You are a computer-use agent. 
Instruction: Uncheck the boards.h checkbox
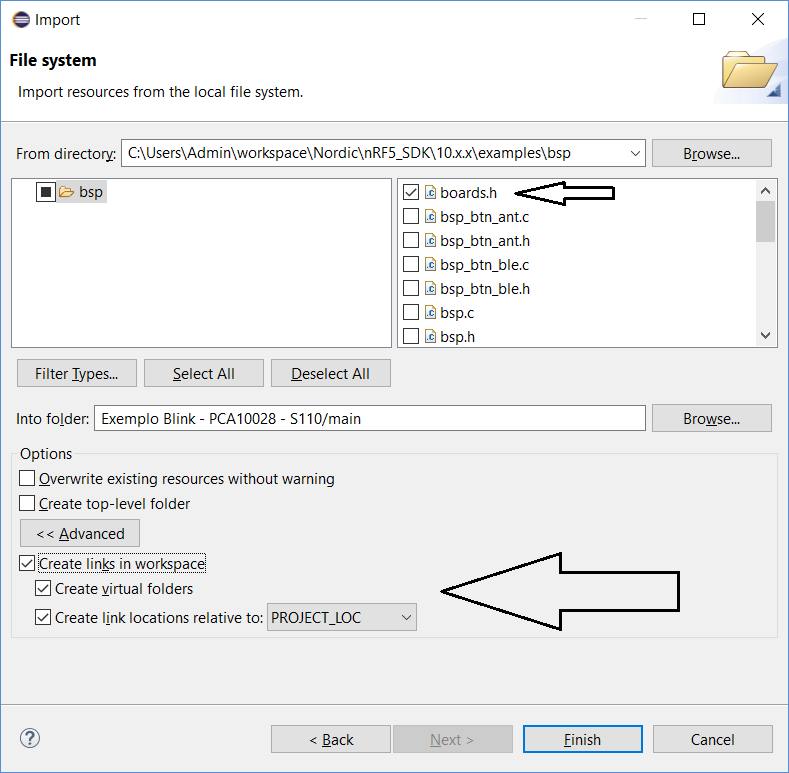[x=411, y=192]
